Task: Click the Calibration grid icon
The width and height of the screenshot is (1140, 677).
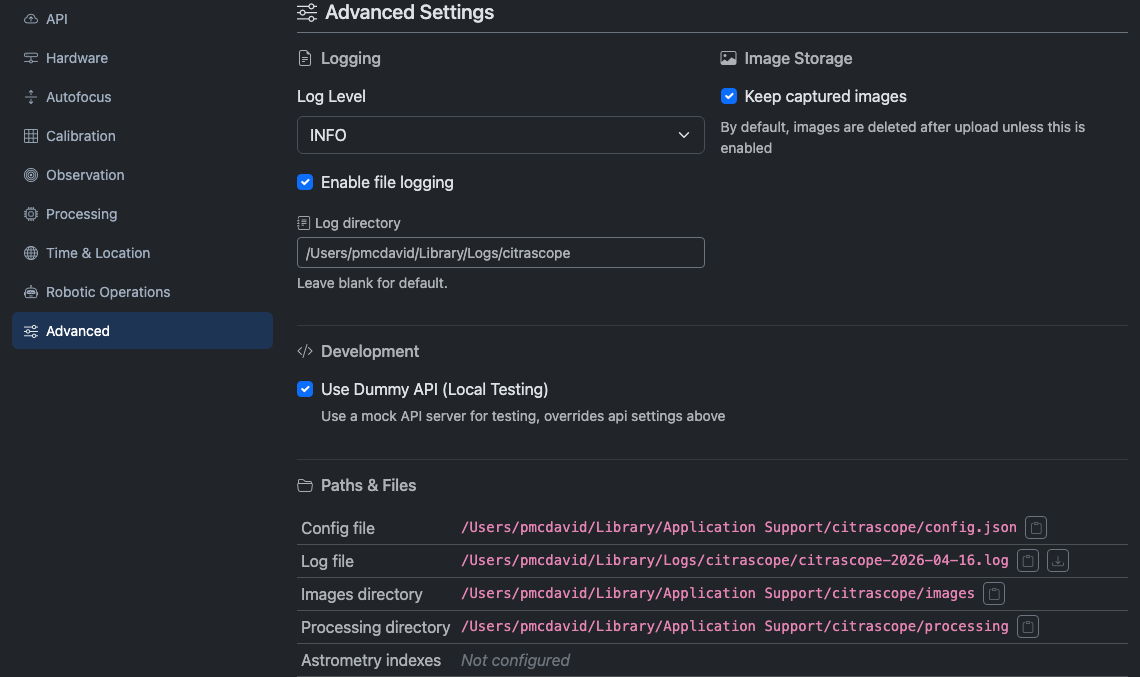Action: [x=31, y=136]
